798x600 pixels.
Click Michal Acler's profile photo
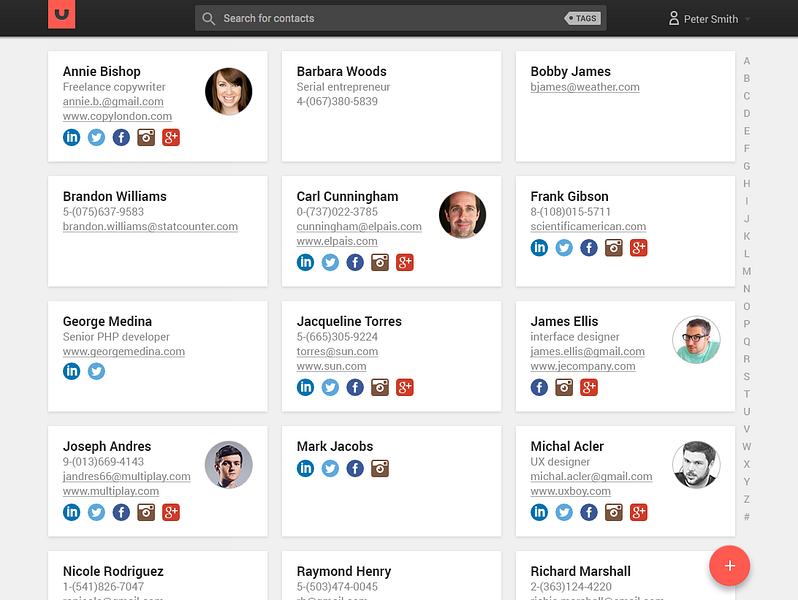pyautogui.click(x=696, y=465)
